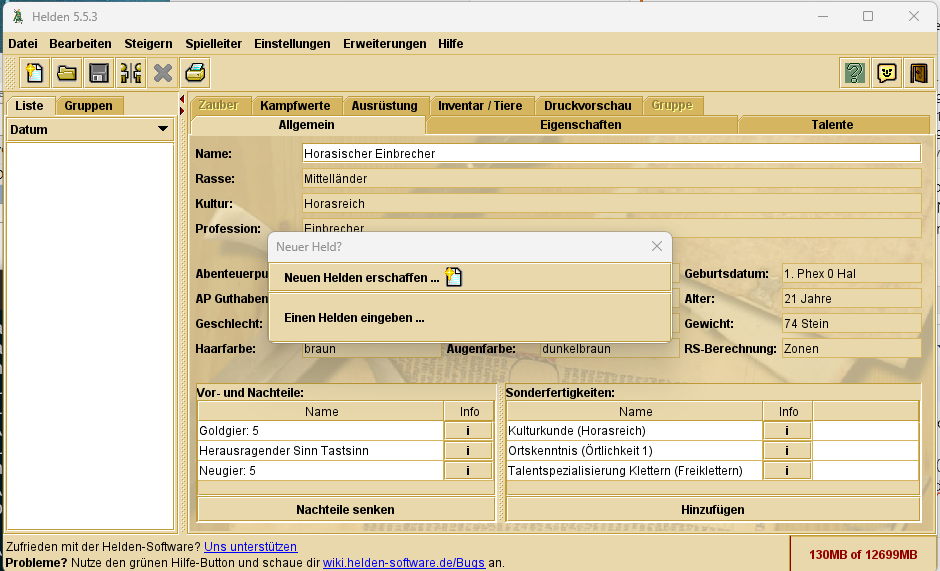Click the new hero toolbar icon

tap(34, 73)
